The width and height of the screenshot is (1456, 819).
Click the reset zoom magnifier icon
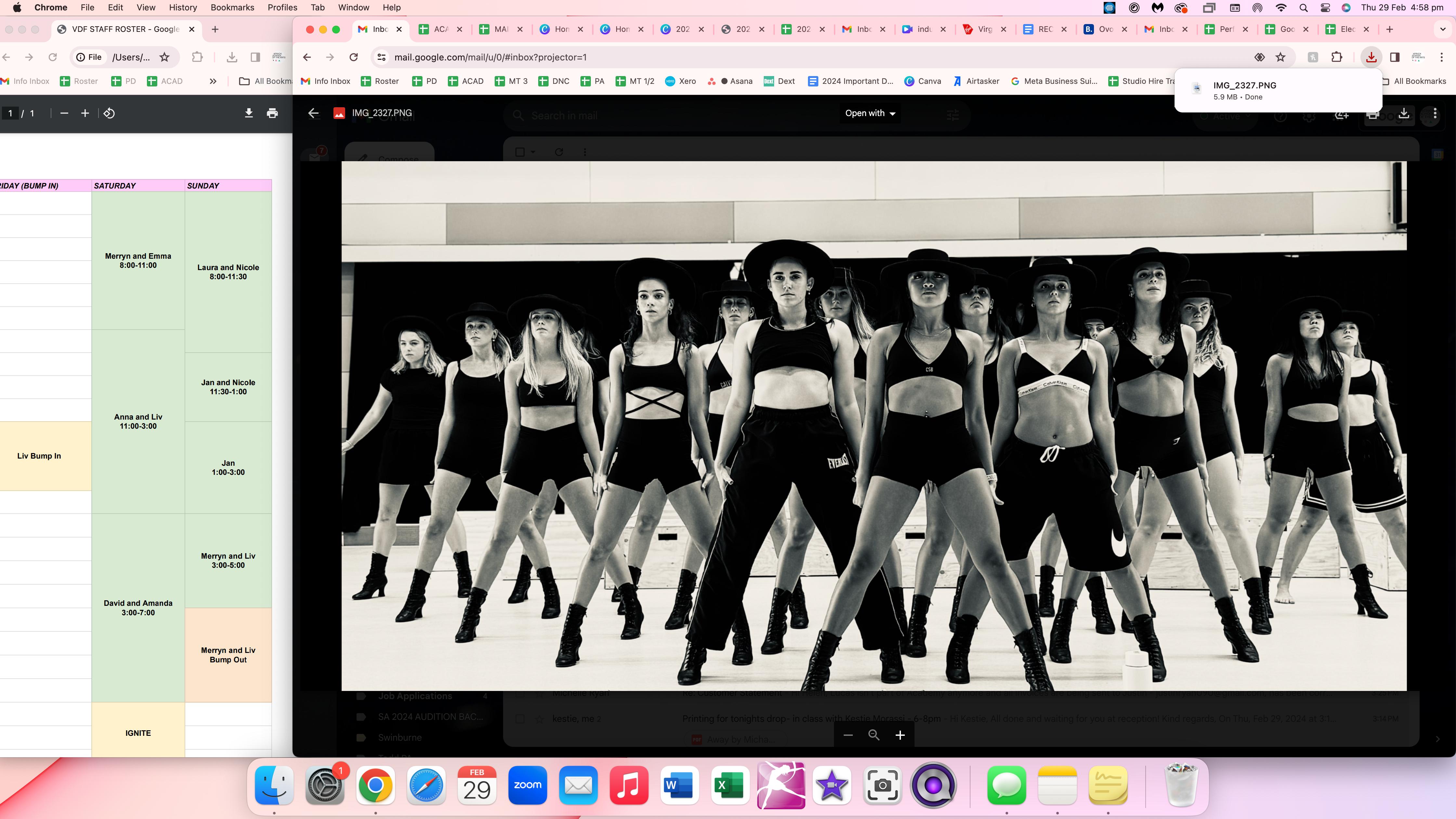tap(874, 735)
